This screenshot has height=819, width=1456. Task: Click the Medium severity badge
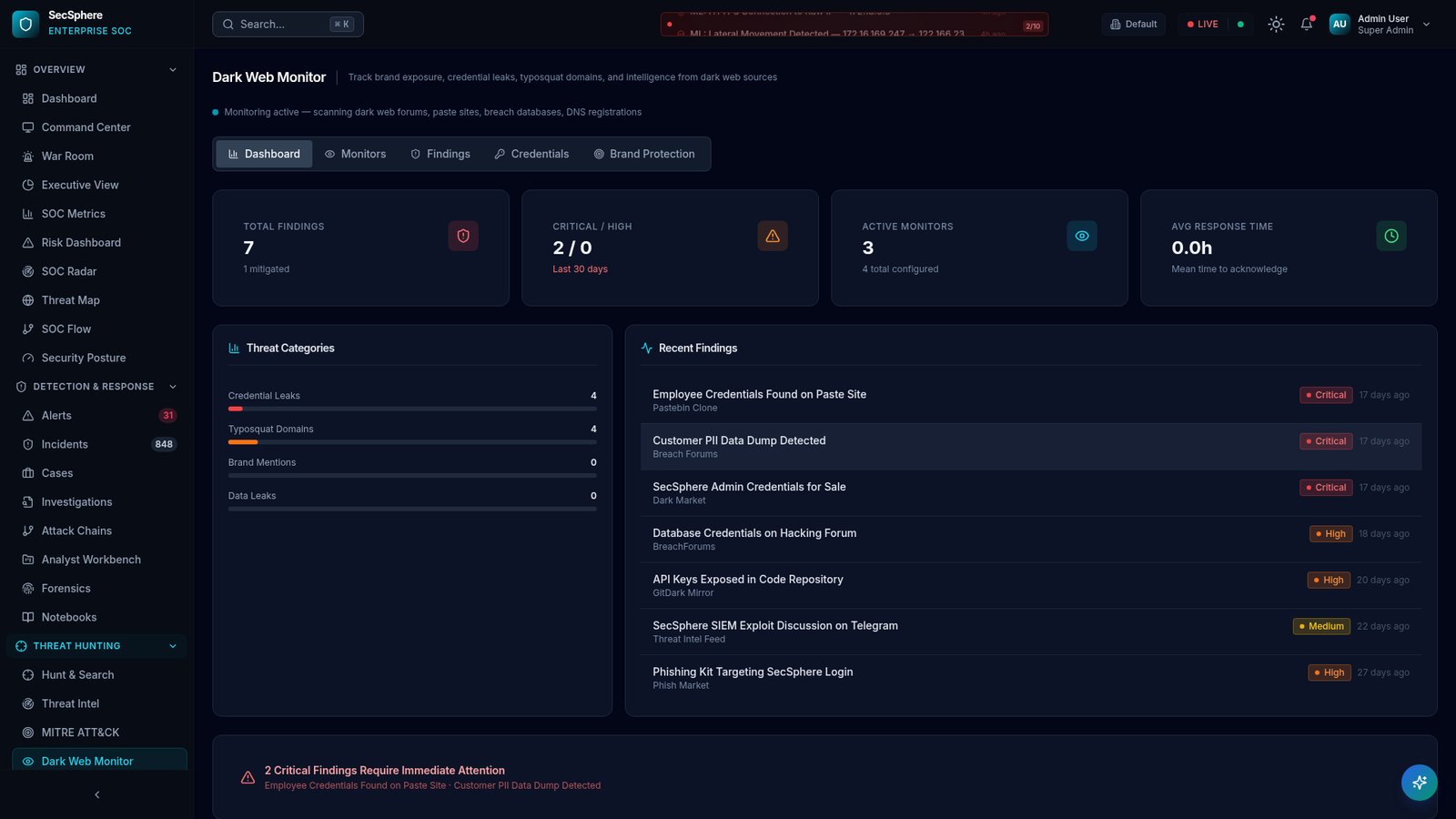click(x=1321, y=626)
